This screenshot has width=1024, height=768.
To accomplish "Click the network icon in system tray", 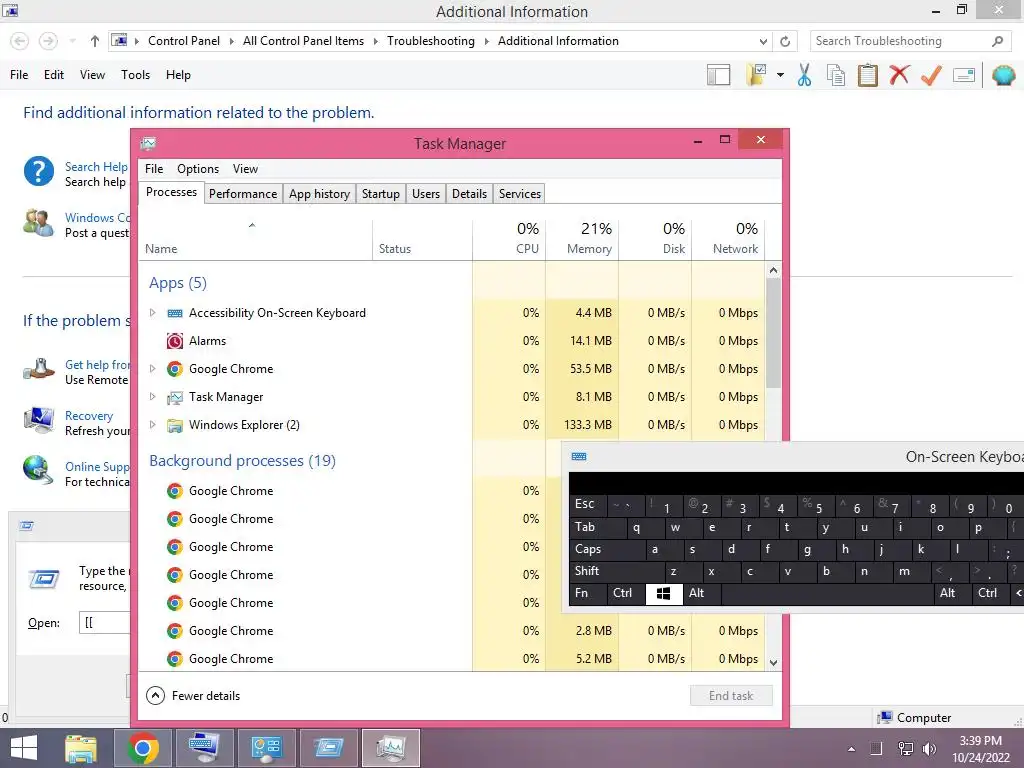I will click(905, 749).
